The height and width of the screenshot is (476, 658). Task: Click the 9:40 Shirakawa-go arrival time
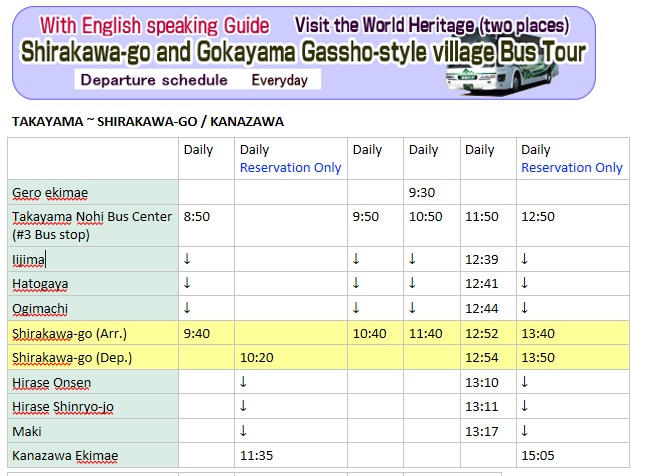point(196,334)
